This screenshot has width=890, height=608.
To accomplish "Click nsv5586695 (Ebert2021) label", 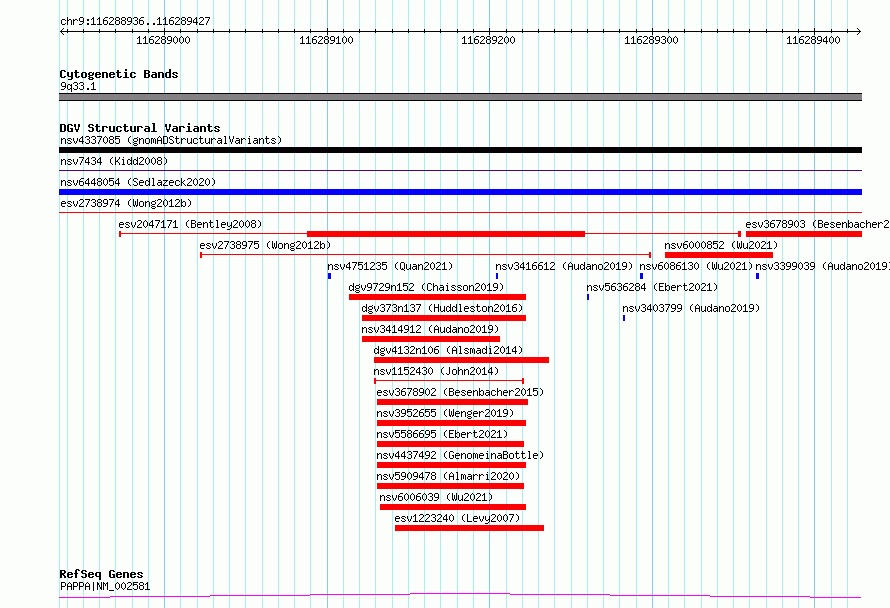I will (x=442, y=434).
